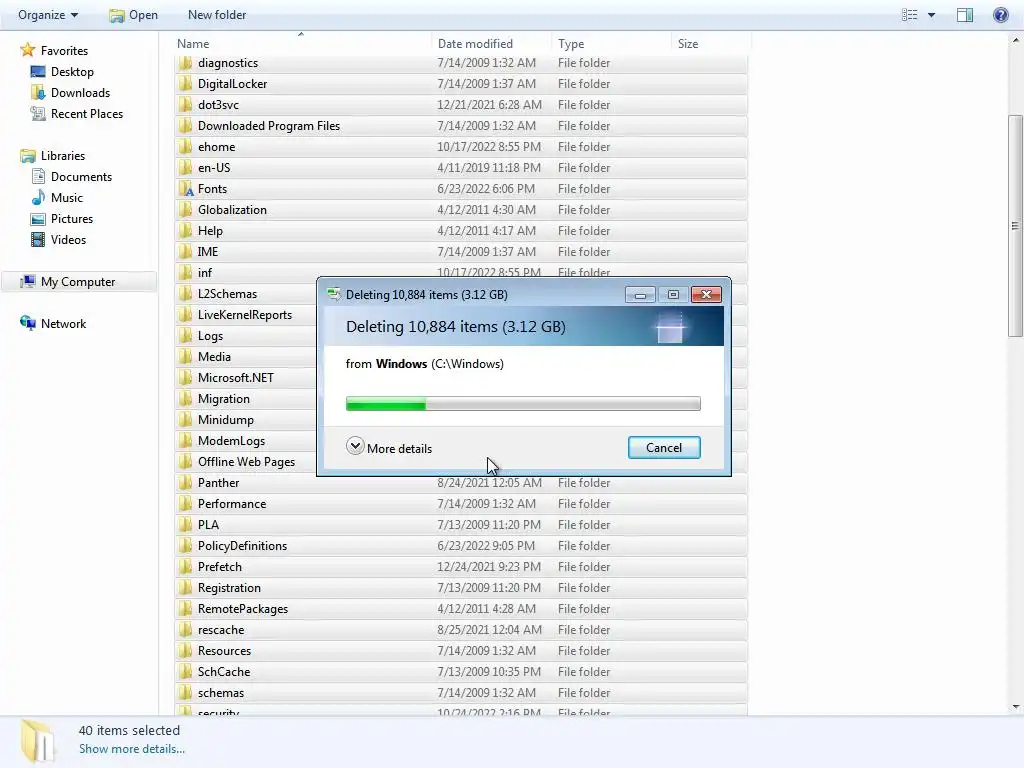Viewport: 1024px width, 768px height.
Task: Toggle the preview pane icon
Action: (965, 14)
